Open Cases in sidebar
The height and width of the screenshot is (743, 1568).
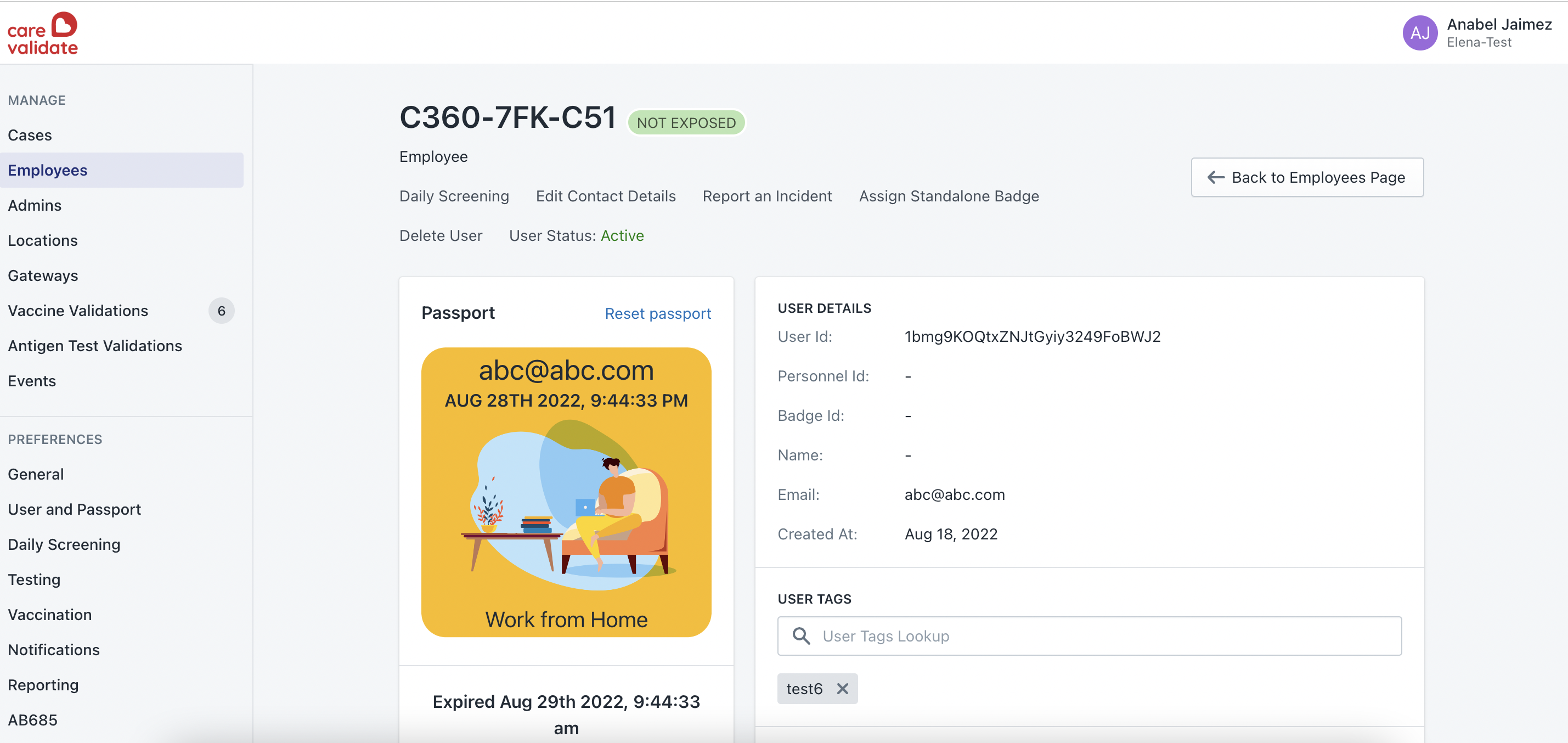30,135
